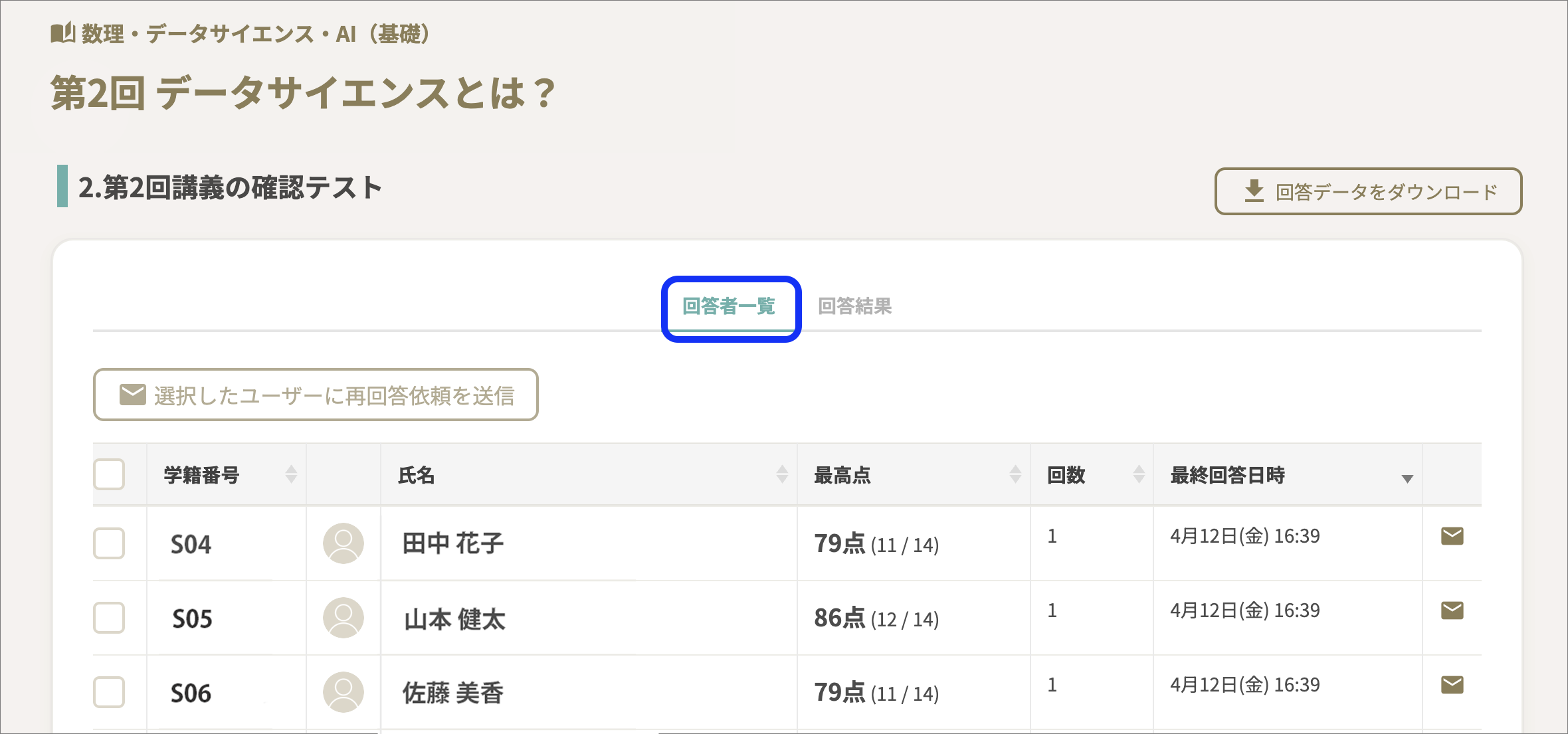This screenshot has width=1568, height=734.
Task: Click the 最終回答日時 column header label
Action: point(1227,475)
